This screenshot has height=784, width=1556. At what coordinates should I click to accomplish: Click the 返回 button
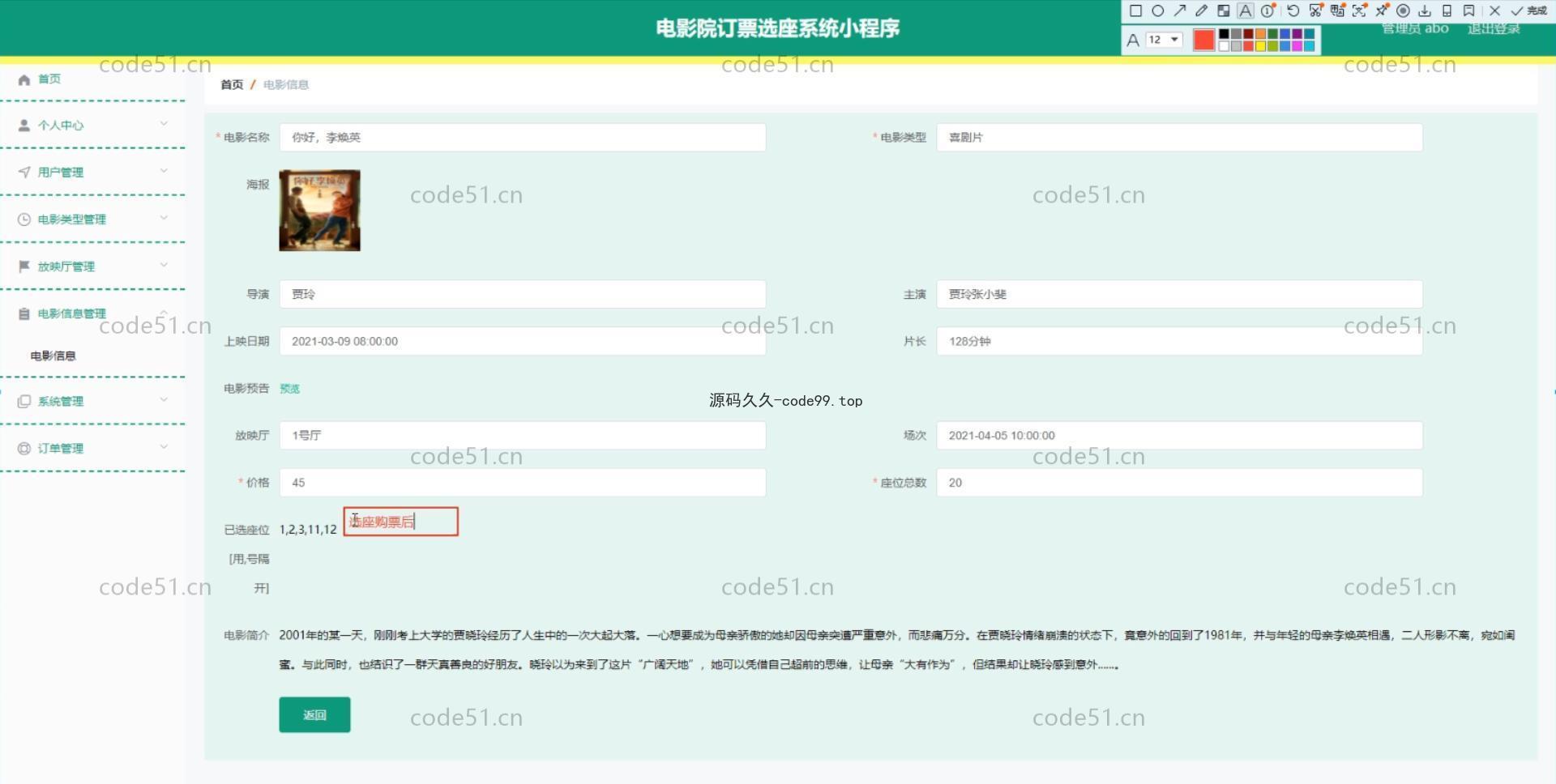point(314,714)
